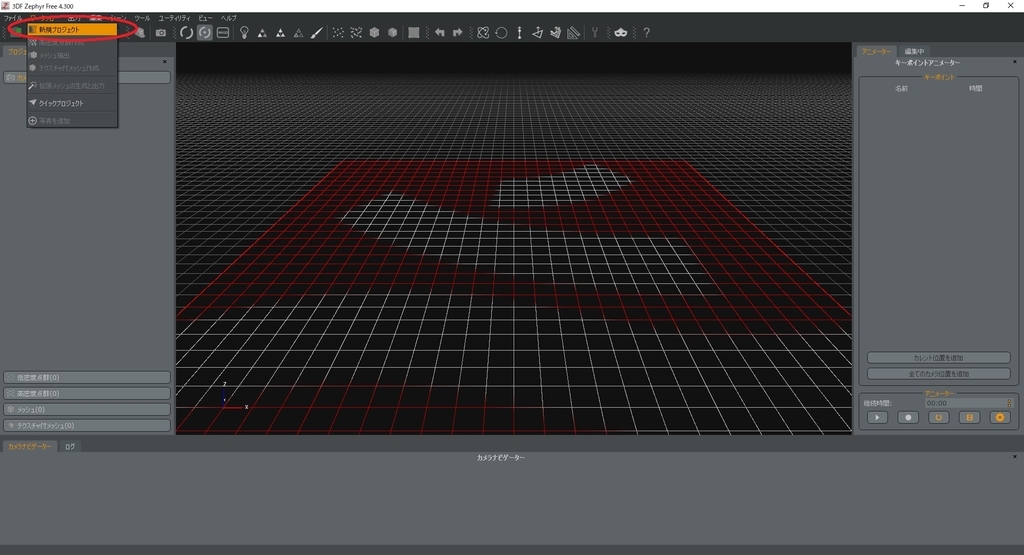Click the dense point cloud toolbar icon
The image size is (1024, 555).
[x=356, y=33]
